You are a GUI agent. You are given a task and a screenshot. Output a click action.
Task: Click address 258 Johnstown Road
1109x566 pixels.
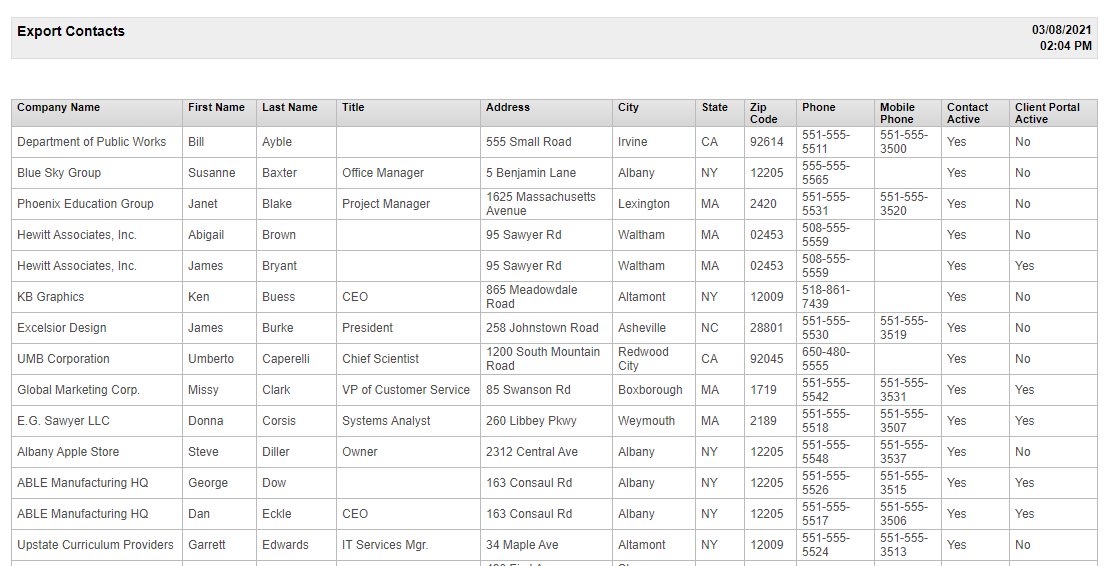tap(542, 328)
